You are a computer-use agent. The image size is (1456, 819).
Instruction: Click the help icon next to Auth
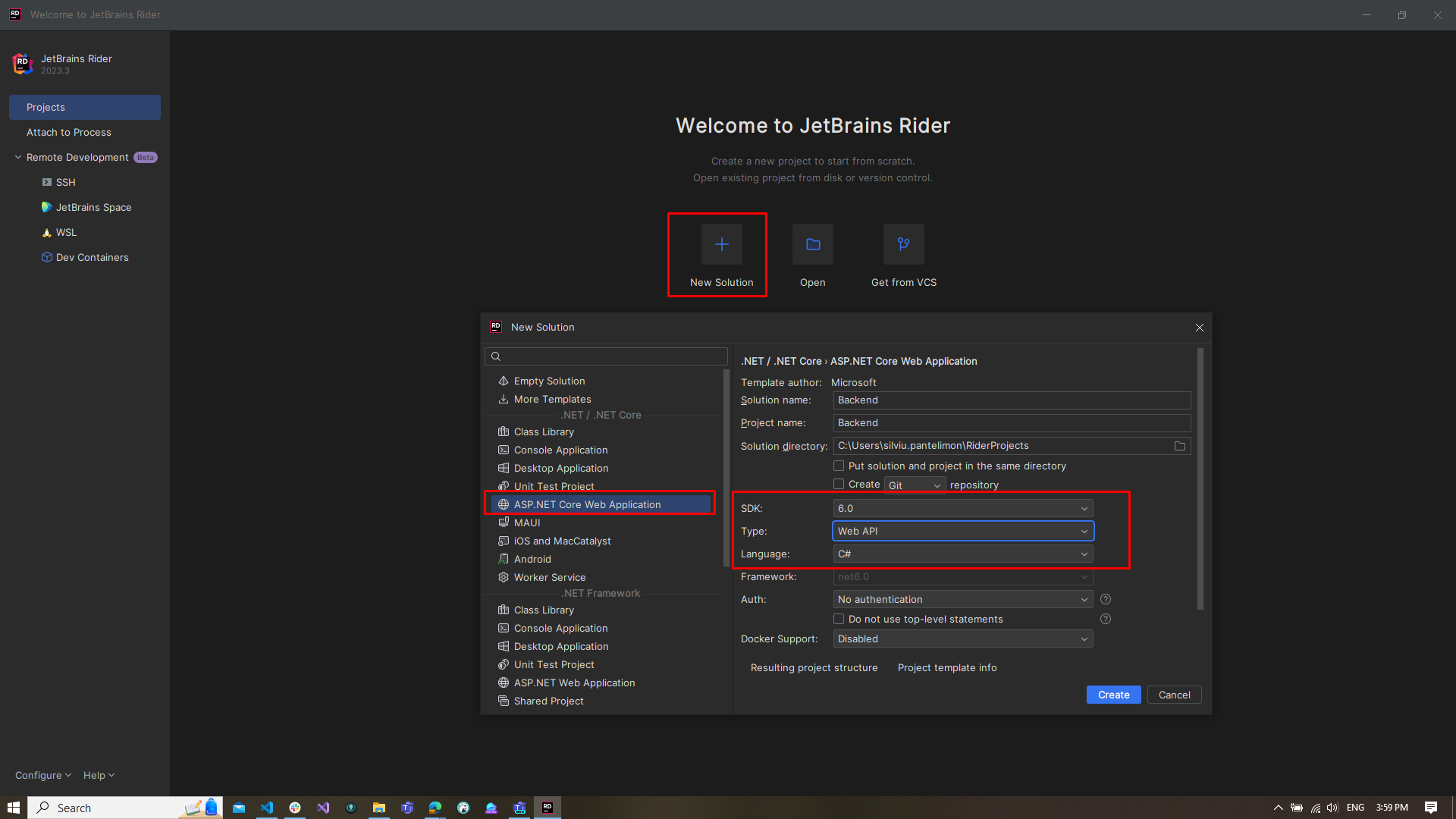(x=1105, y=599)
